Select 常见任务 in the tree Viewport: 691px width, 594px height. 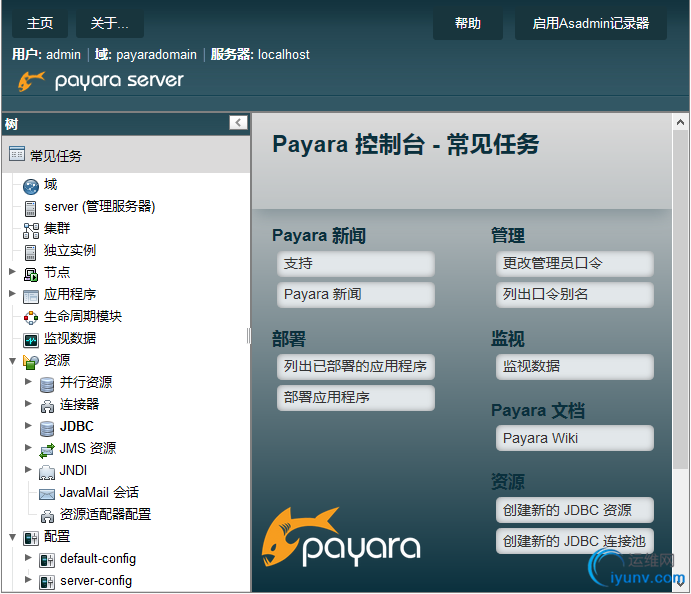[x=56, y=156]
